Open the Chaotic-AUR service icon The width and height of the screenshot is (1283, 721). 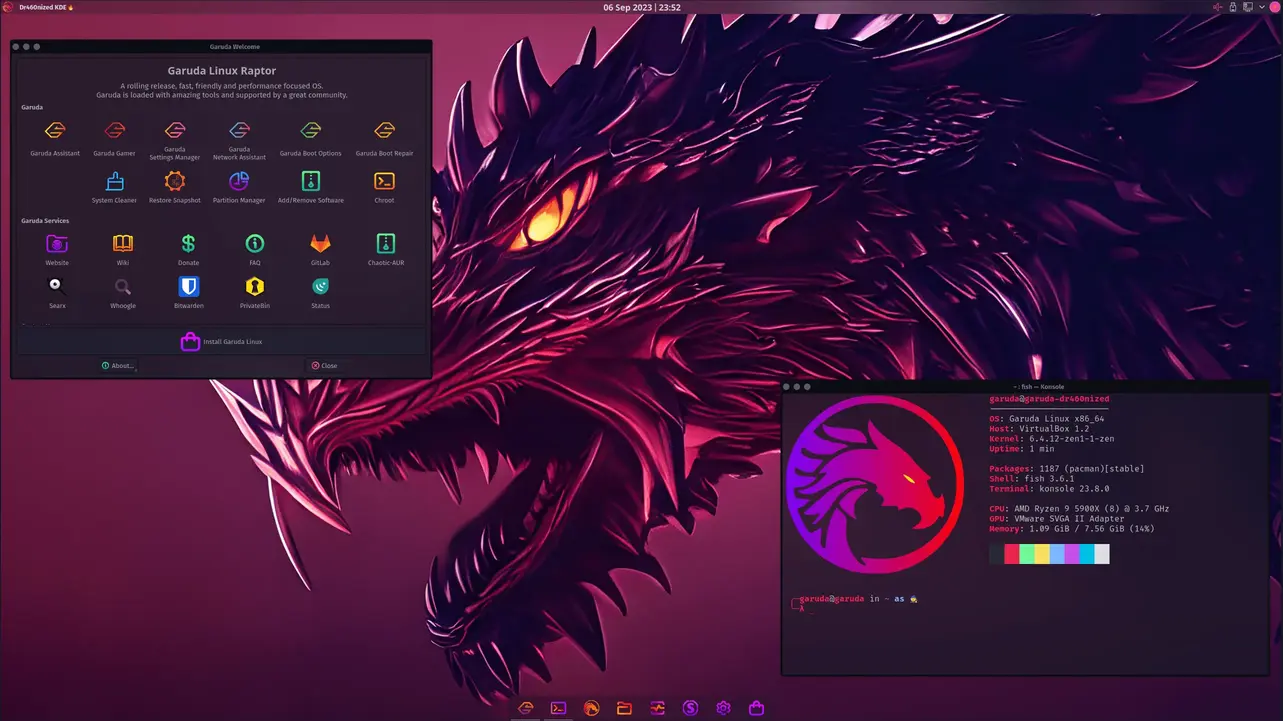[384, 244]
